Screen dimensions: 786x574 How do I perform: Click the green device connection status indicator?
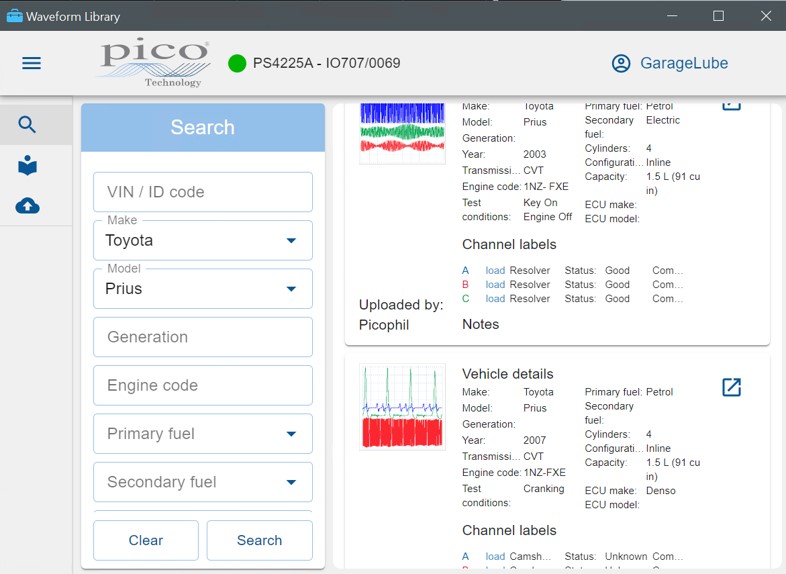[x=237, y=63]
